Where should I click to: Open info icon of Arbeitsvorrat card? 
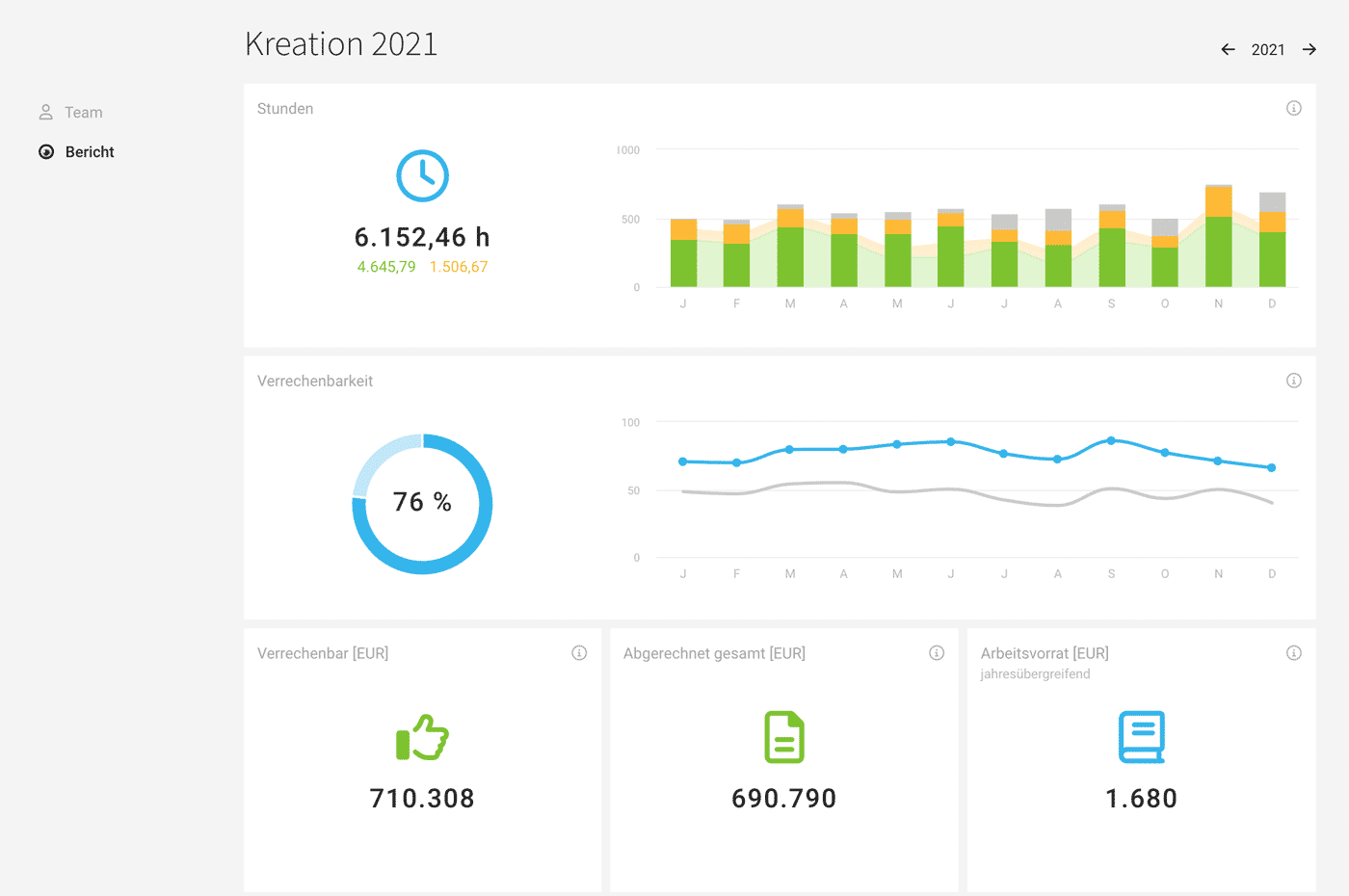(1294, 653)
